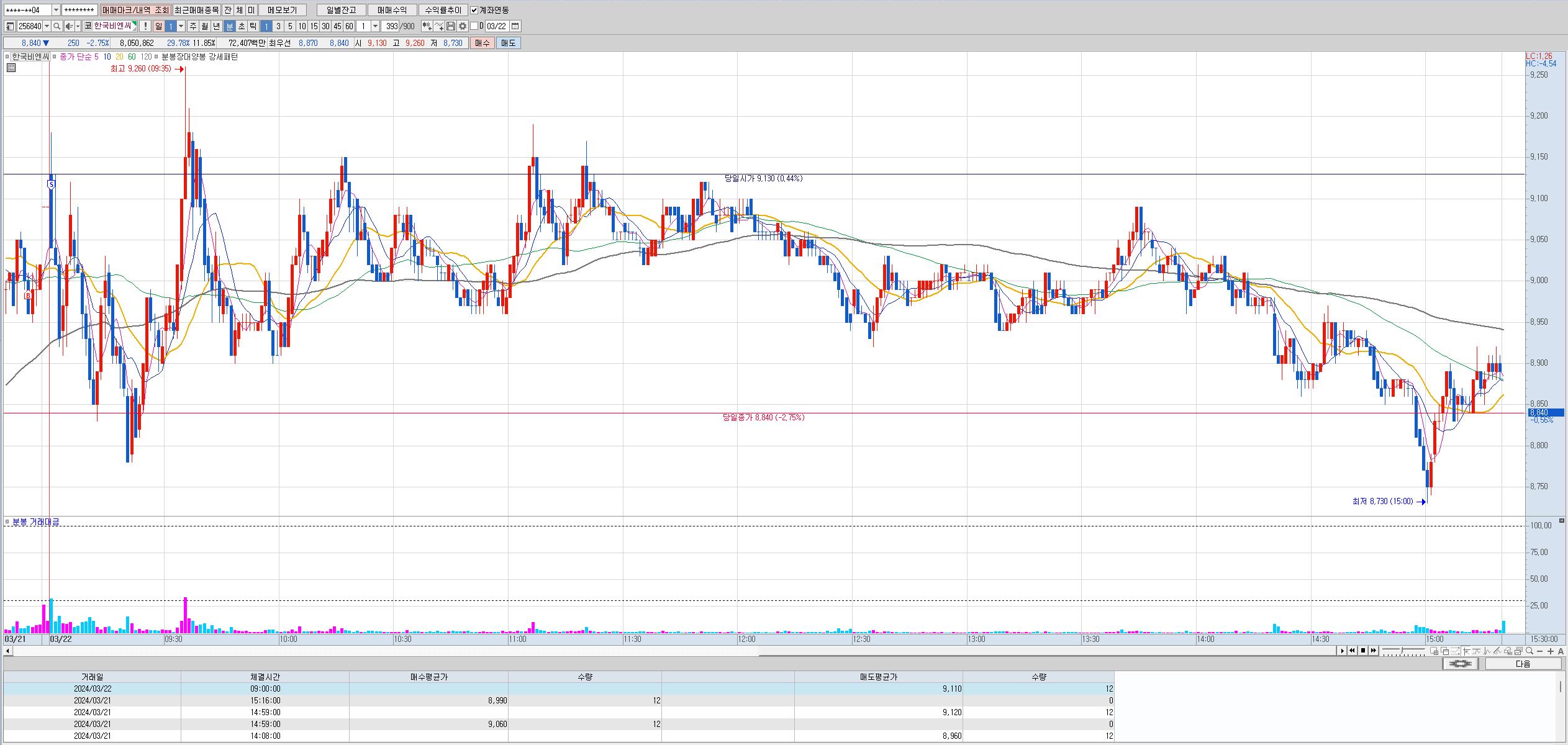Open chart settings gear icon

tap(463, 26)
